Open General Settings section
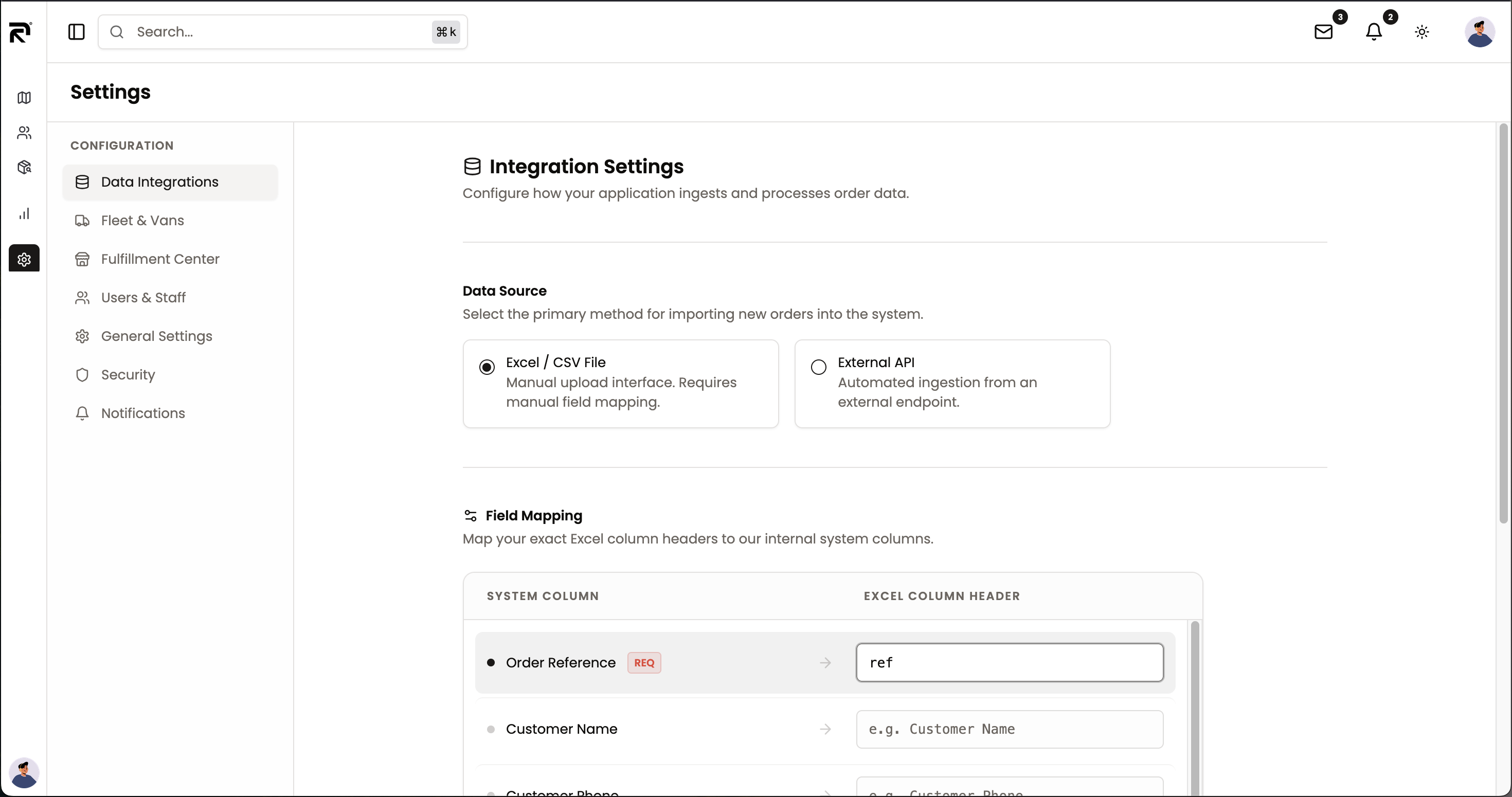The width and height of the screenshot is (1512, 797). point(170,336)
